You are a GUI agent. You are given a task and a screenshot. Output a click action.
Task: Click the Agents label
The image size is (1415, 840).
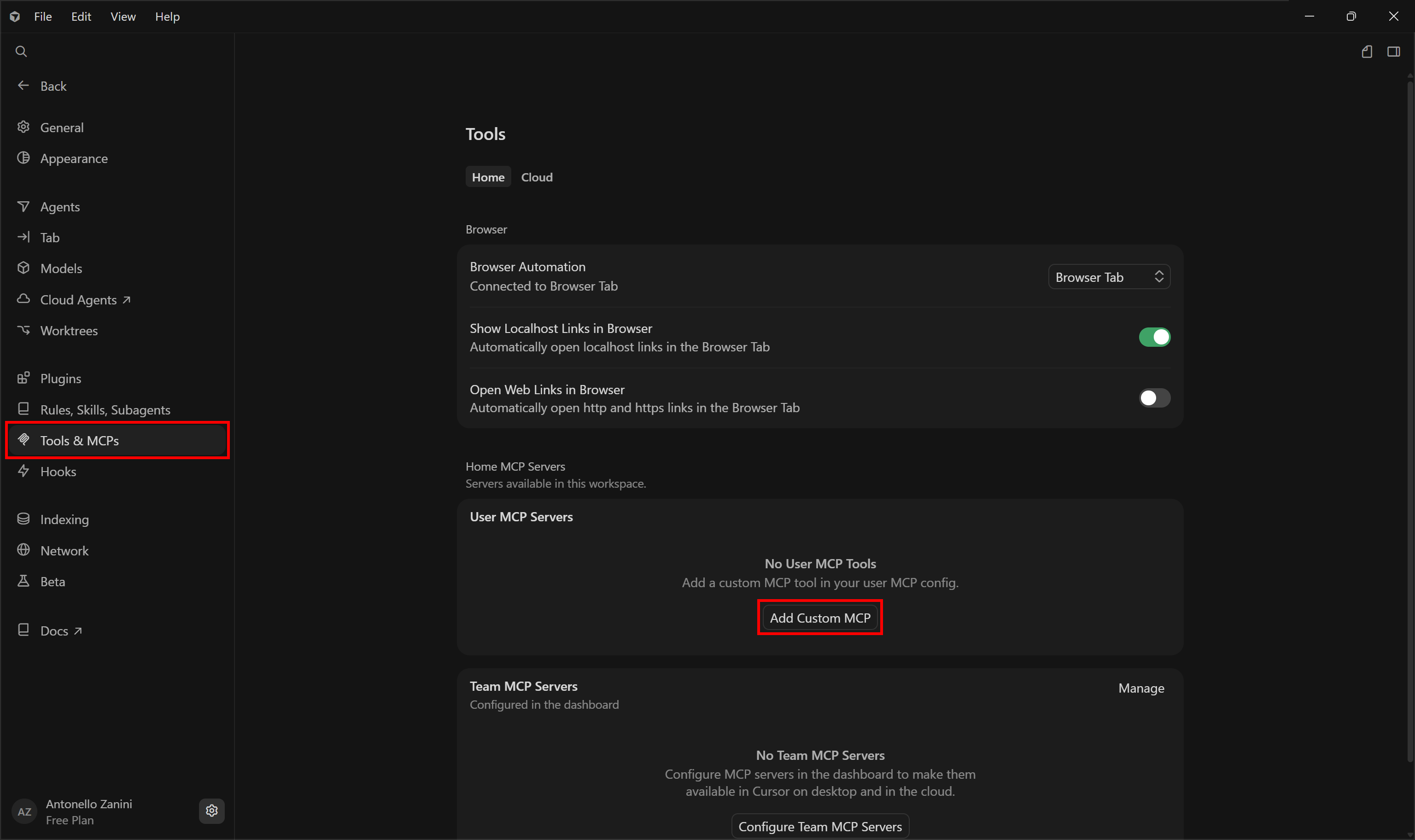point(60,207)
